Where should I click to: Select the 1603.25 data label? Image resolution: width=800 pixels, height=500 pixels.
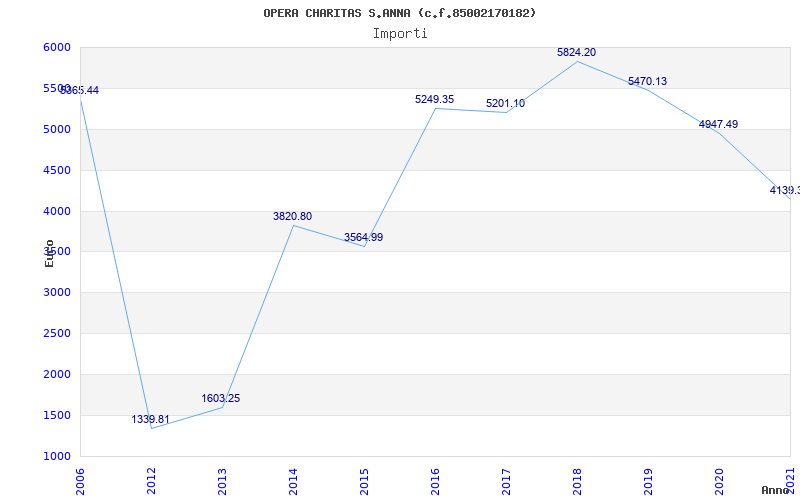[220, 398]
